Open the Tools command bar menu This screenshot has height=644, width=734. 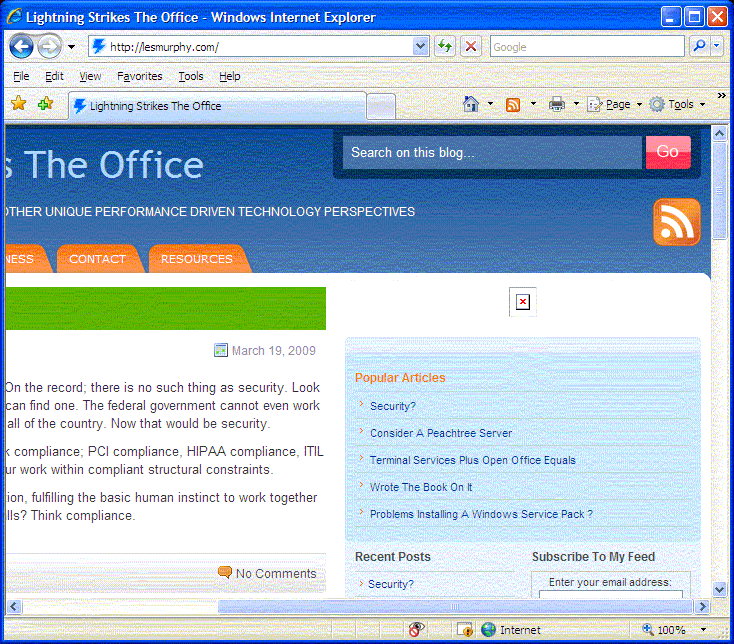tap(677, 104)
